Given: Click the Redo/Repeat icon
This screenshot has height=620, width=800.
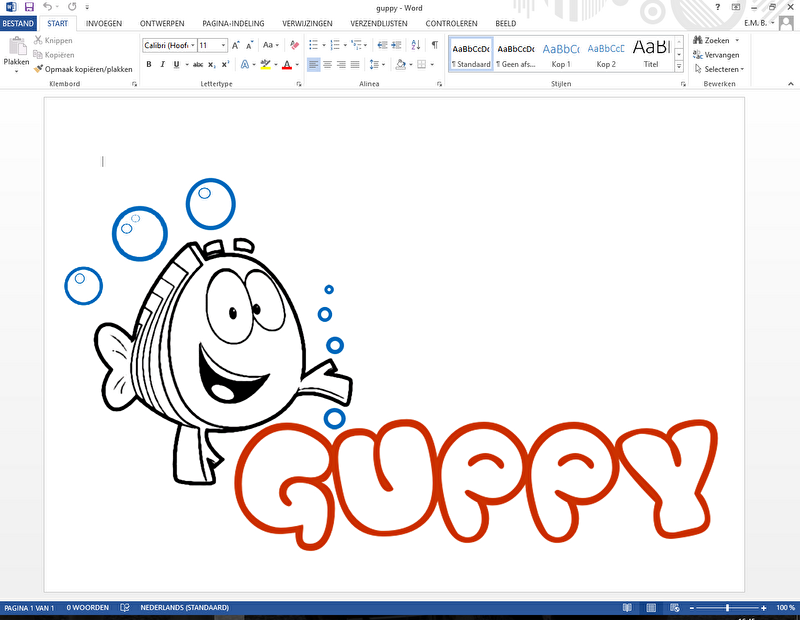Looking at the screenshot, I should (72, 7).
